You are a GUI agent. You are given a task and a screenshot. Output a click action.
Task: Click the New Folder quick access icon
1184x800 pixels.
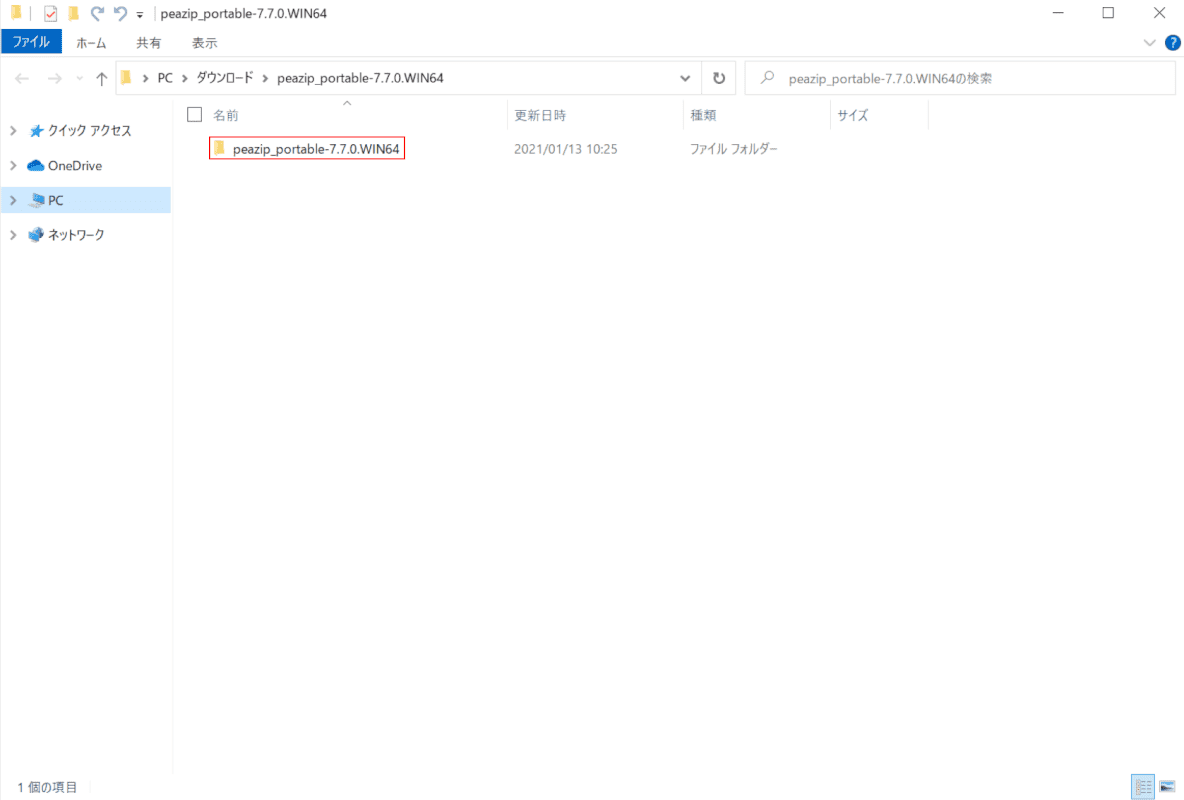73,14
